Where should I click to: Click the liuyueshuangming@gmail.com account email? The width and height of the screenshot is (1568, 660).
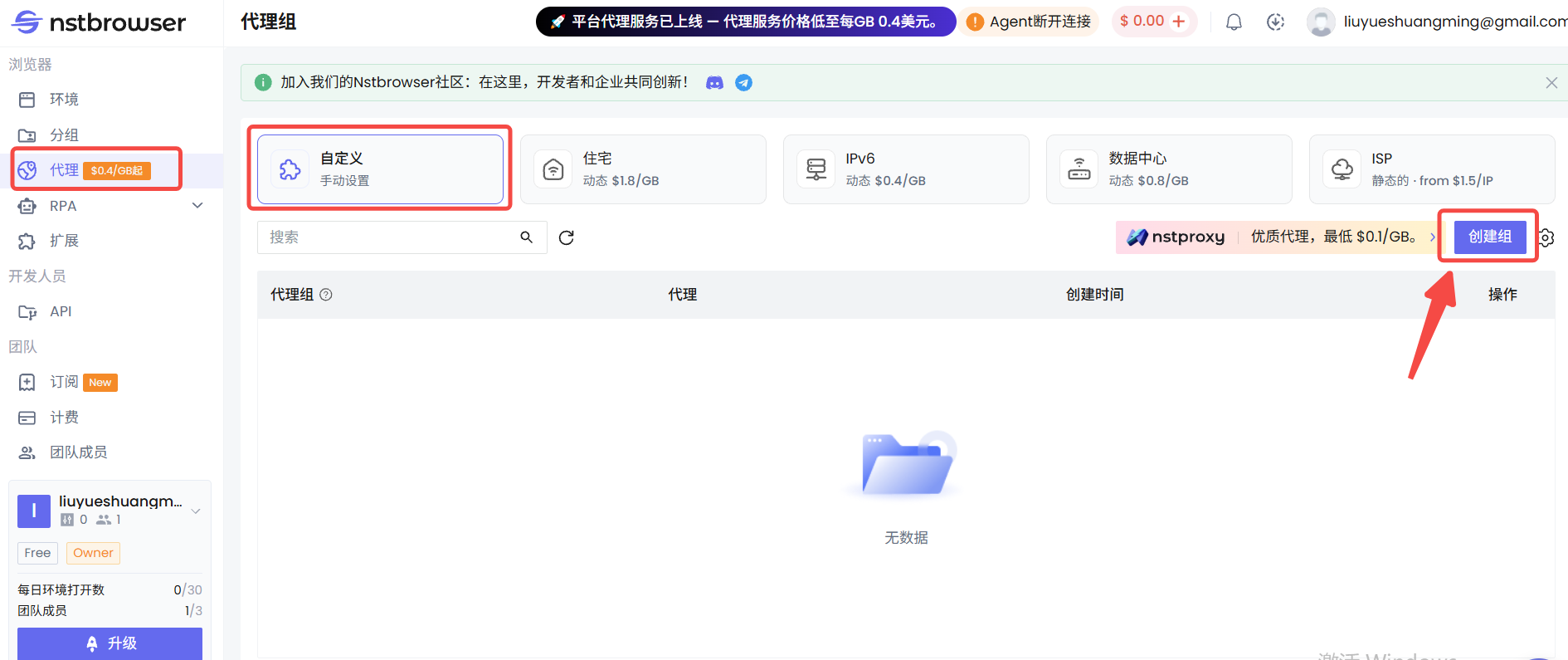click(x=1455, y=22)
